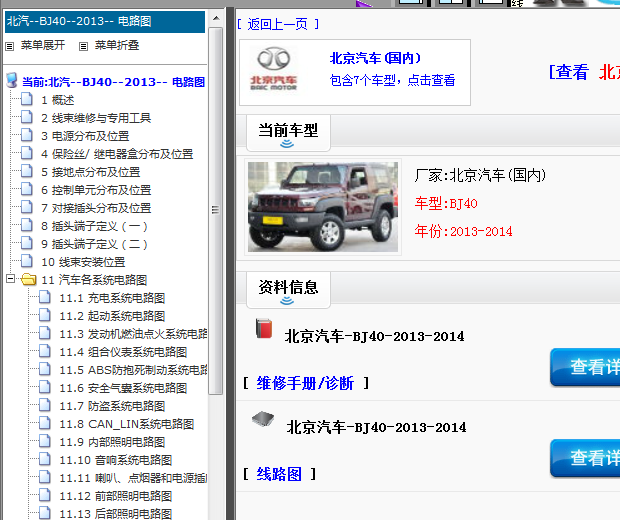Select the 当前车型 tab

click(288, 133)
